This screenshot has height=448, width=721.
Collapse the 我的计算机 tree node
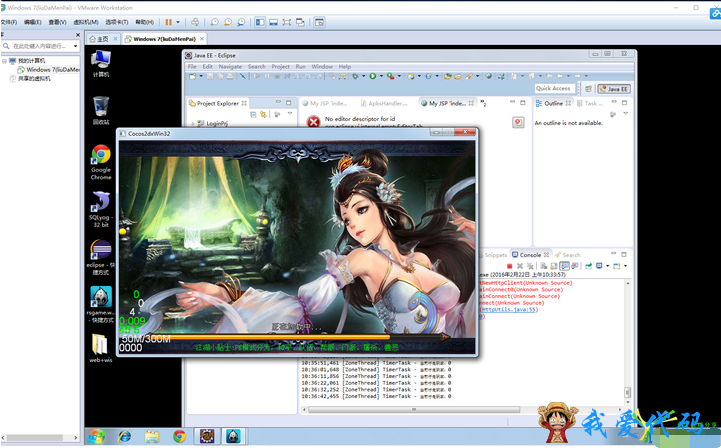click(x=6, y=60)
